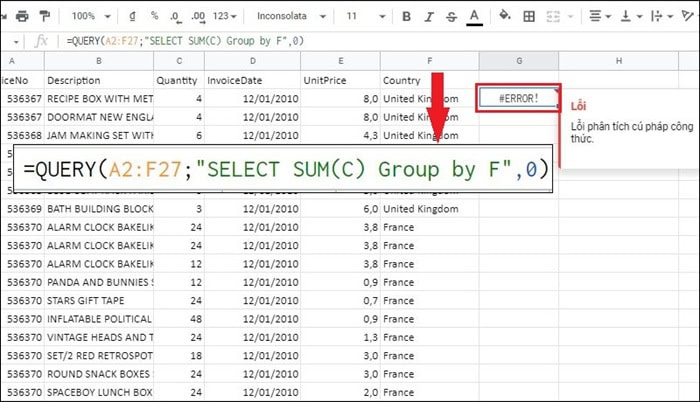The height and width of the screenshot is (402, 700).
Task: Toggle bold formatting
Action: (407, 16)
